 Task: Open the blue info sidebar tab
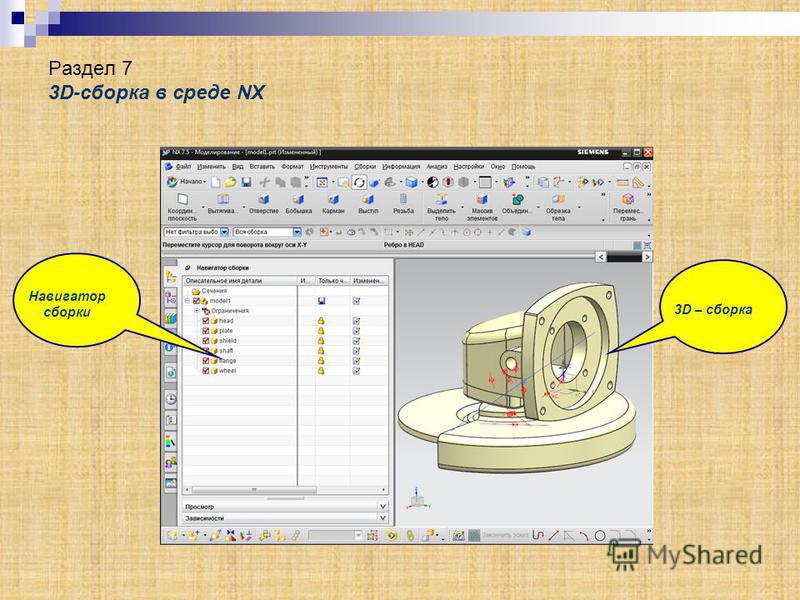click(170, 348)
